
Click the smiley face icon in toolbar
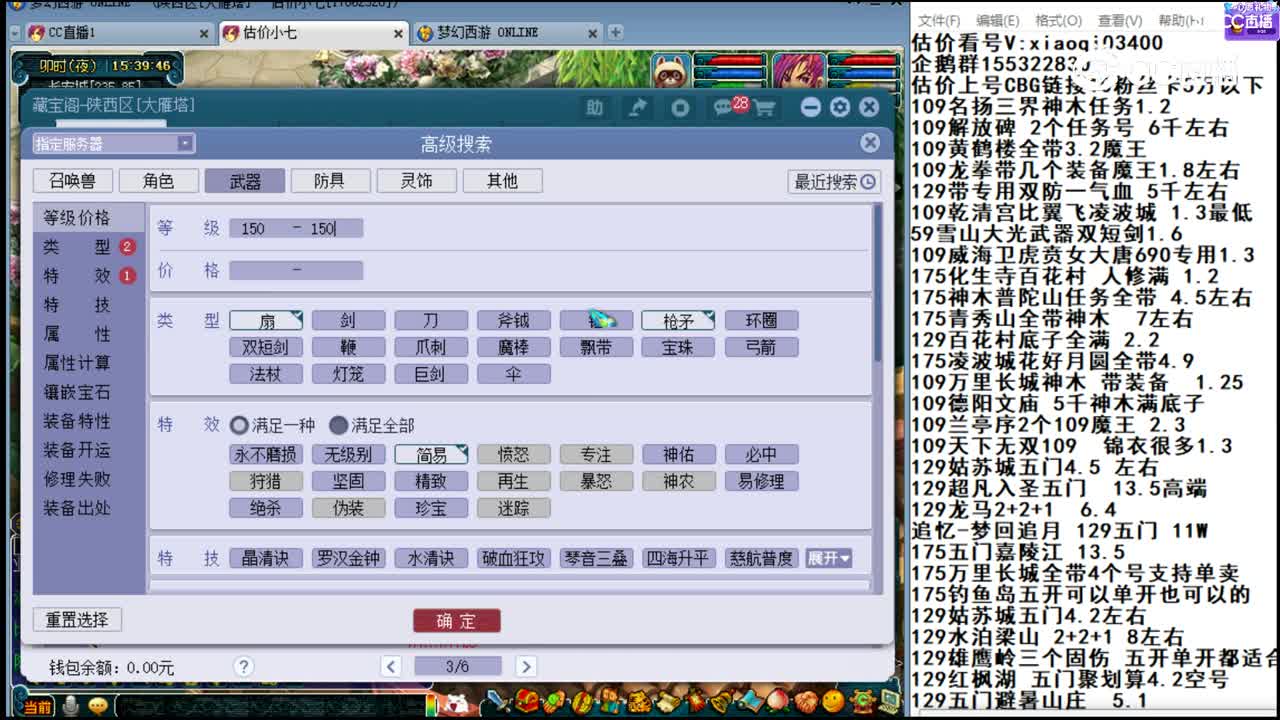coord(833,701)
